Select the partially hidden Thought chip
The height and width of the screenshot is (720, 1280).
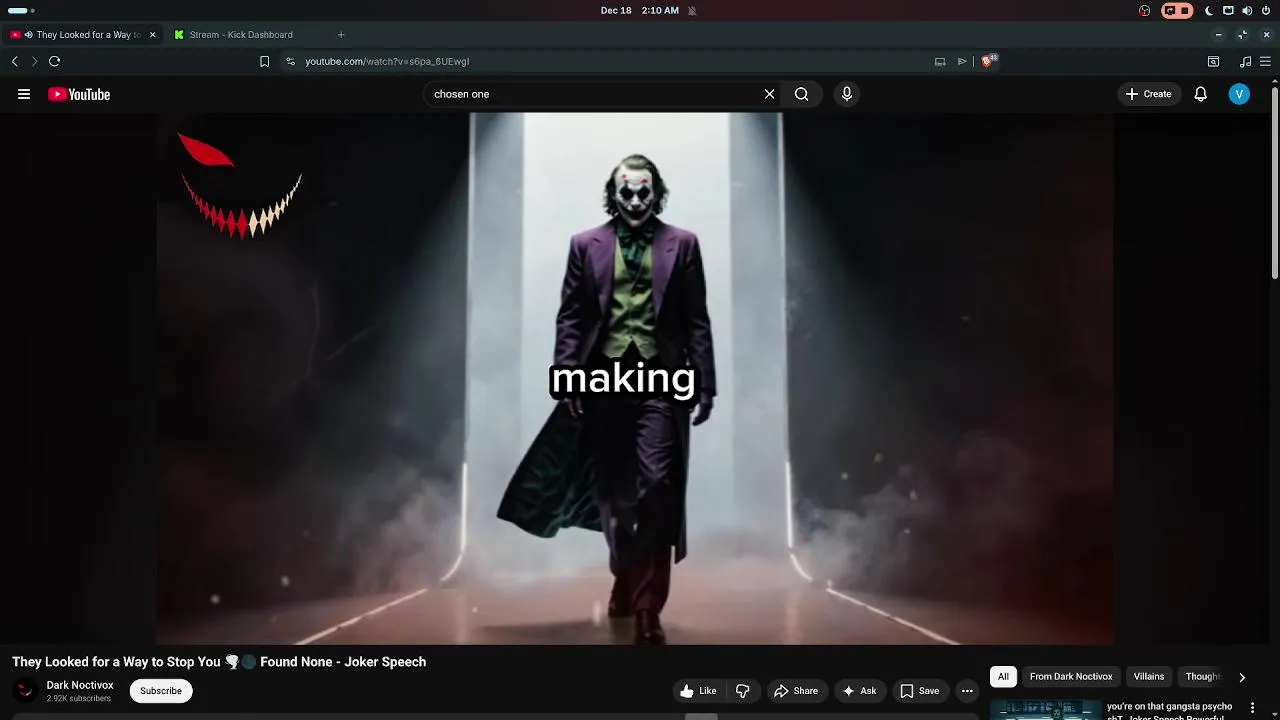pyautogui.click(x=1202, y=677)
